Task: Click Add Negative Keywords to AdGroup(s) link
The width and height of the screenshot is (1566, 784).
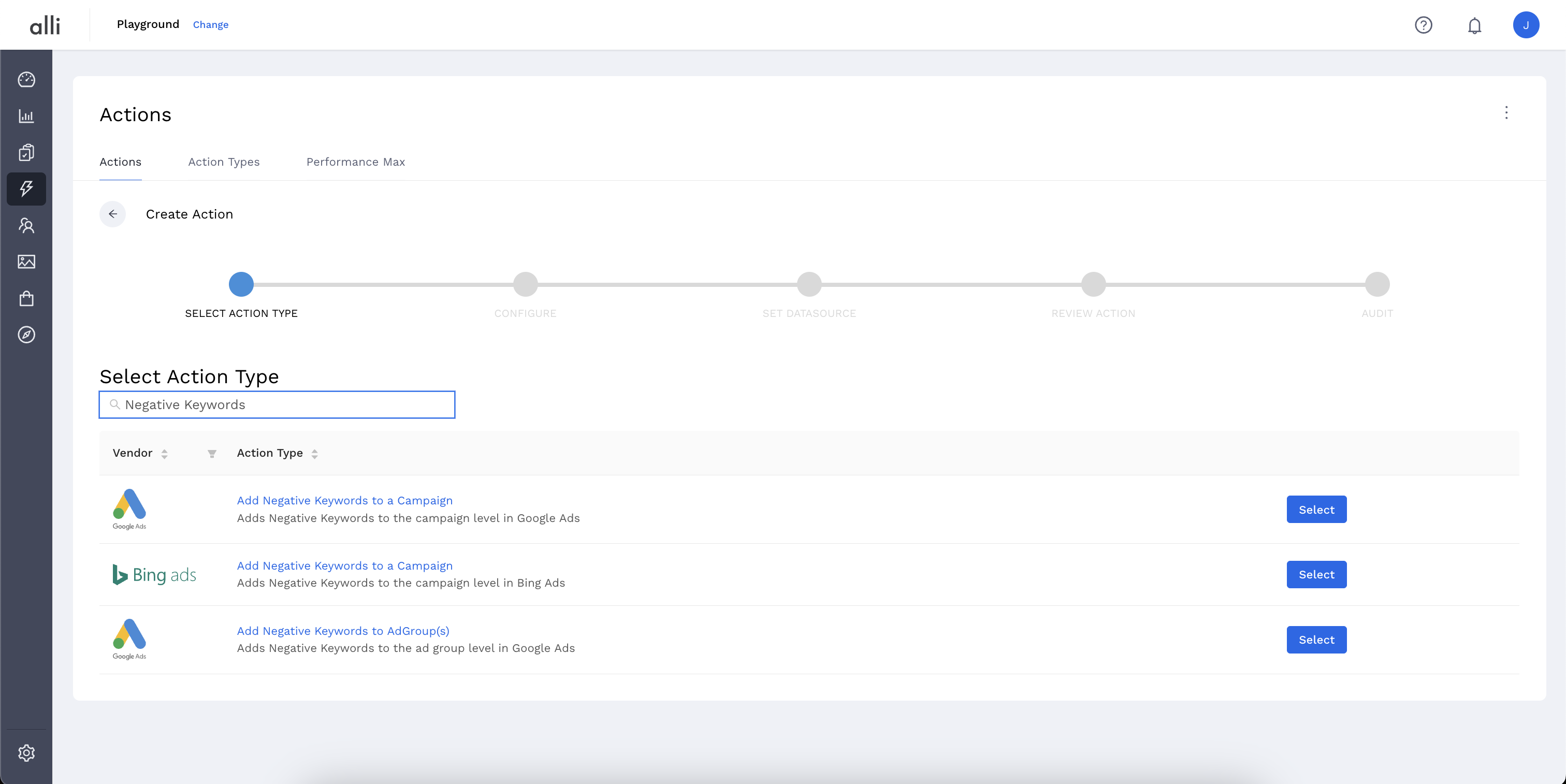Action: pos(343,631)
